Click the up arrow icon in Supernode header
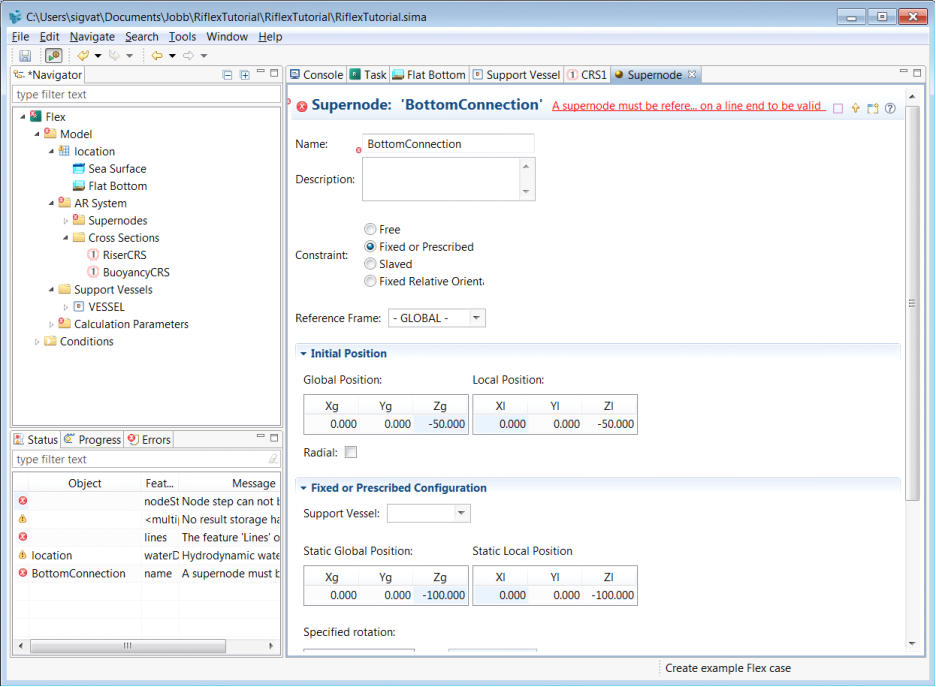936x687 pixels. click(x=855, y=108)
